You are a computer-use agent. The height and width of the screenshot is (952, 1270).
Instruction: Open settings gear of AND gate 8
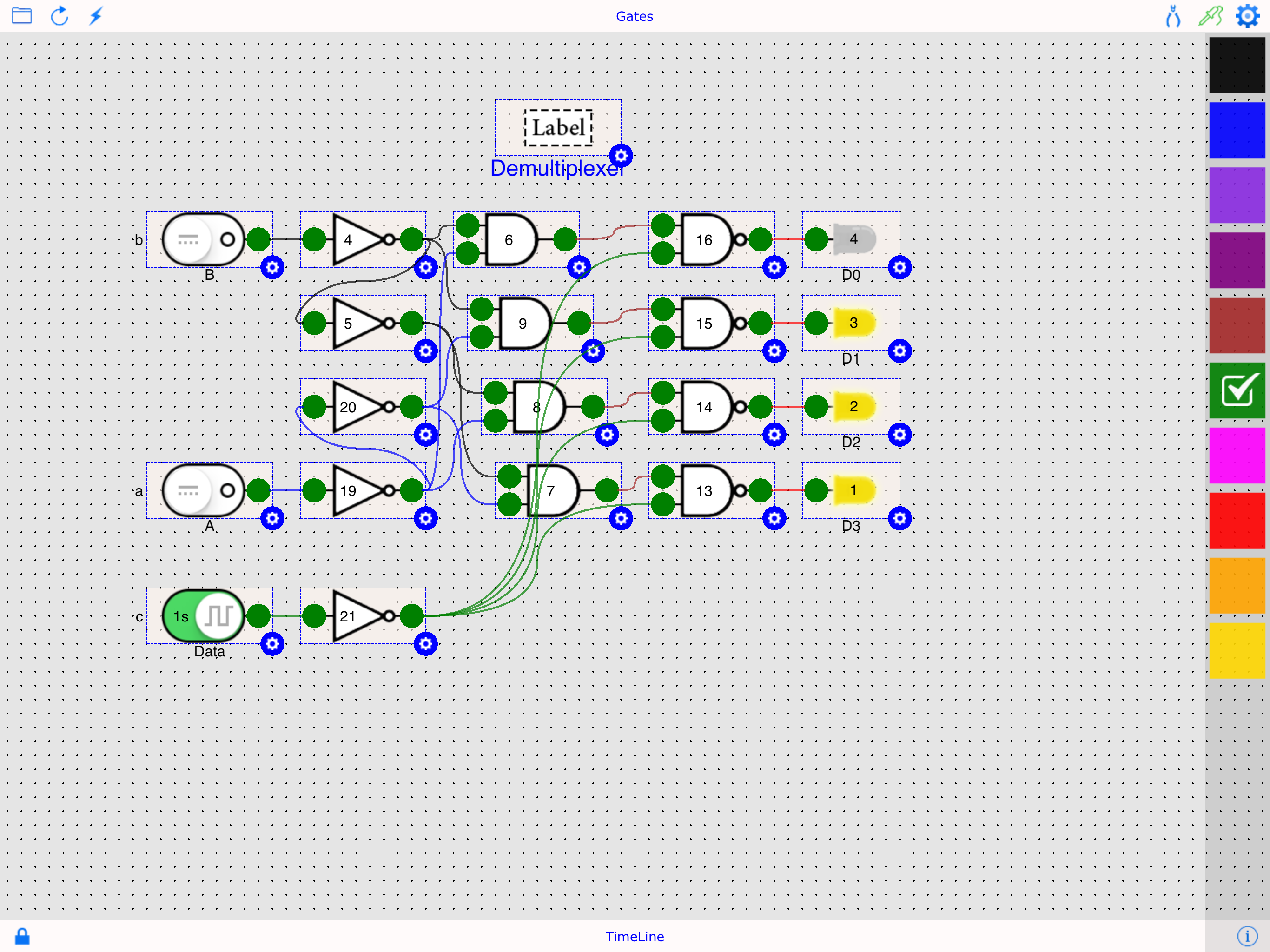607,435
